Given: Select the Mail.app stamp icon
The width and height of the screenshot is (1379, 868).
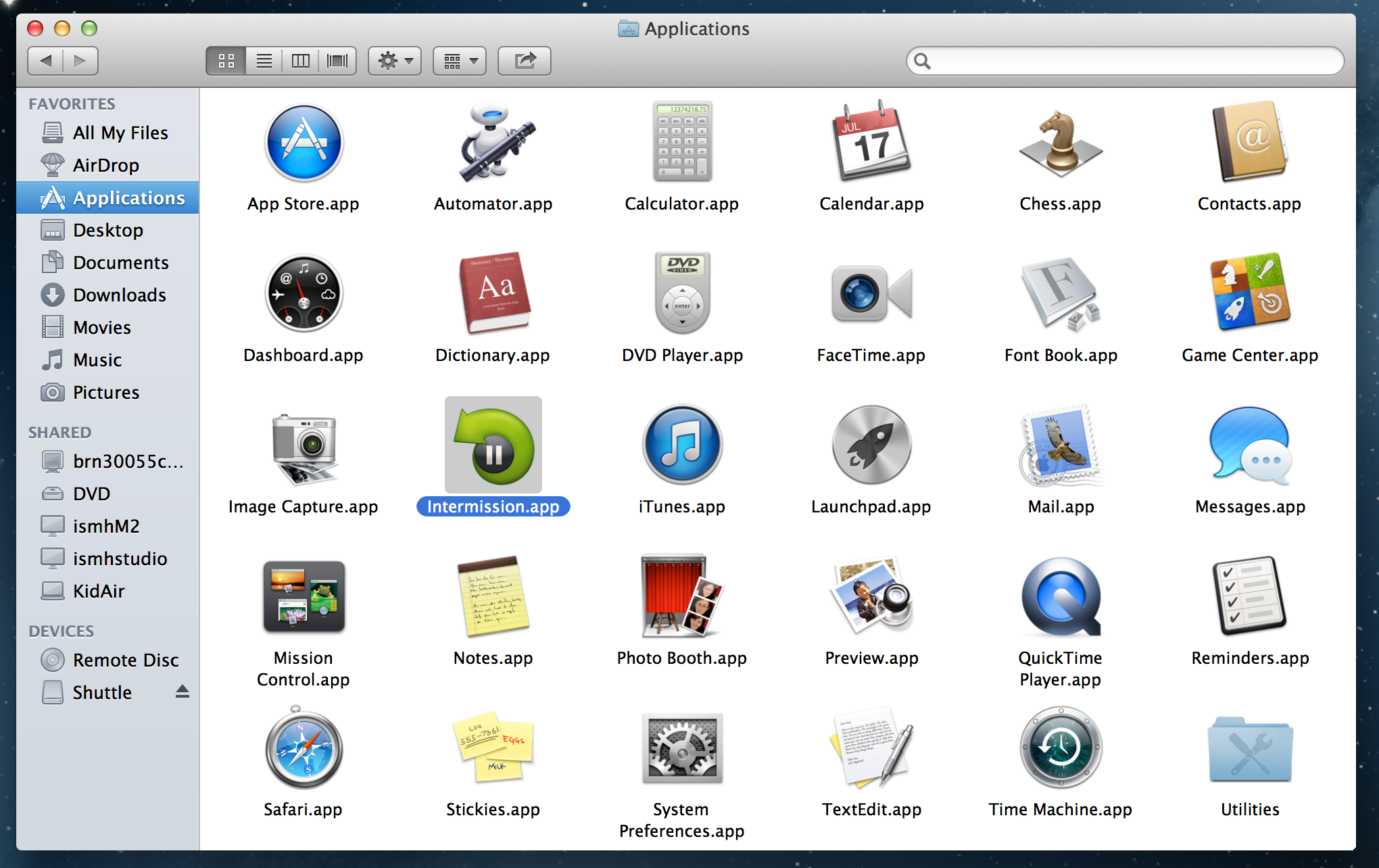Looking at the screenshot, I should pyautogui.click(x=1061, y=445).
